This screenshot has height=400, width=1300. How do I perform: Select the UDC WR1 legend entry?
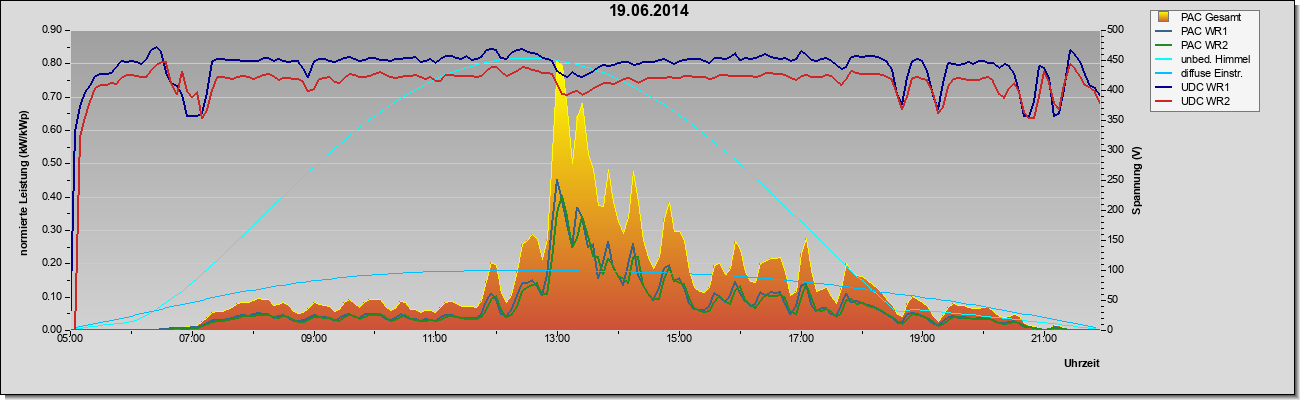click(x=1206, y=87)
